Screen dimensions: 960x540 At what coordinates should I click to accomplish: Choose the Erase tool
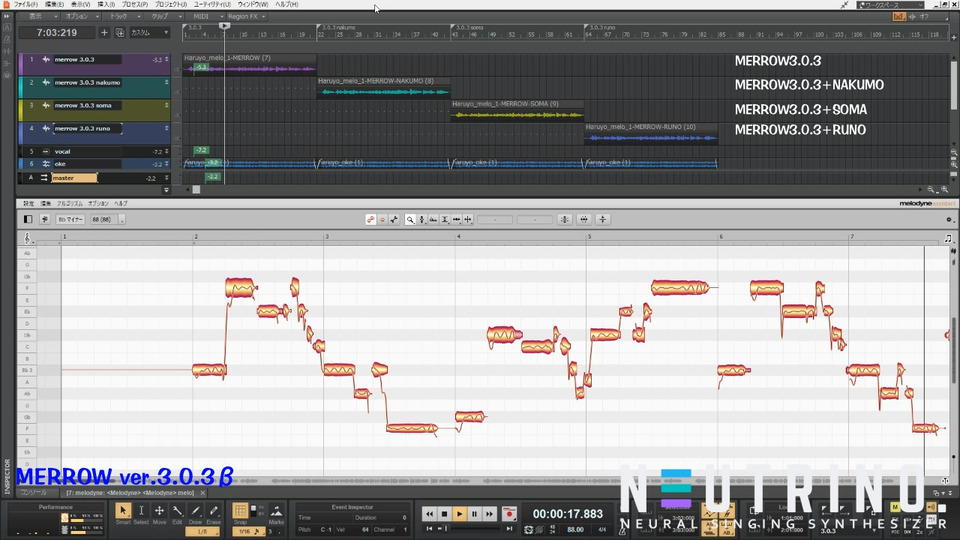pos(213,512)
